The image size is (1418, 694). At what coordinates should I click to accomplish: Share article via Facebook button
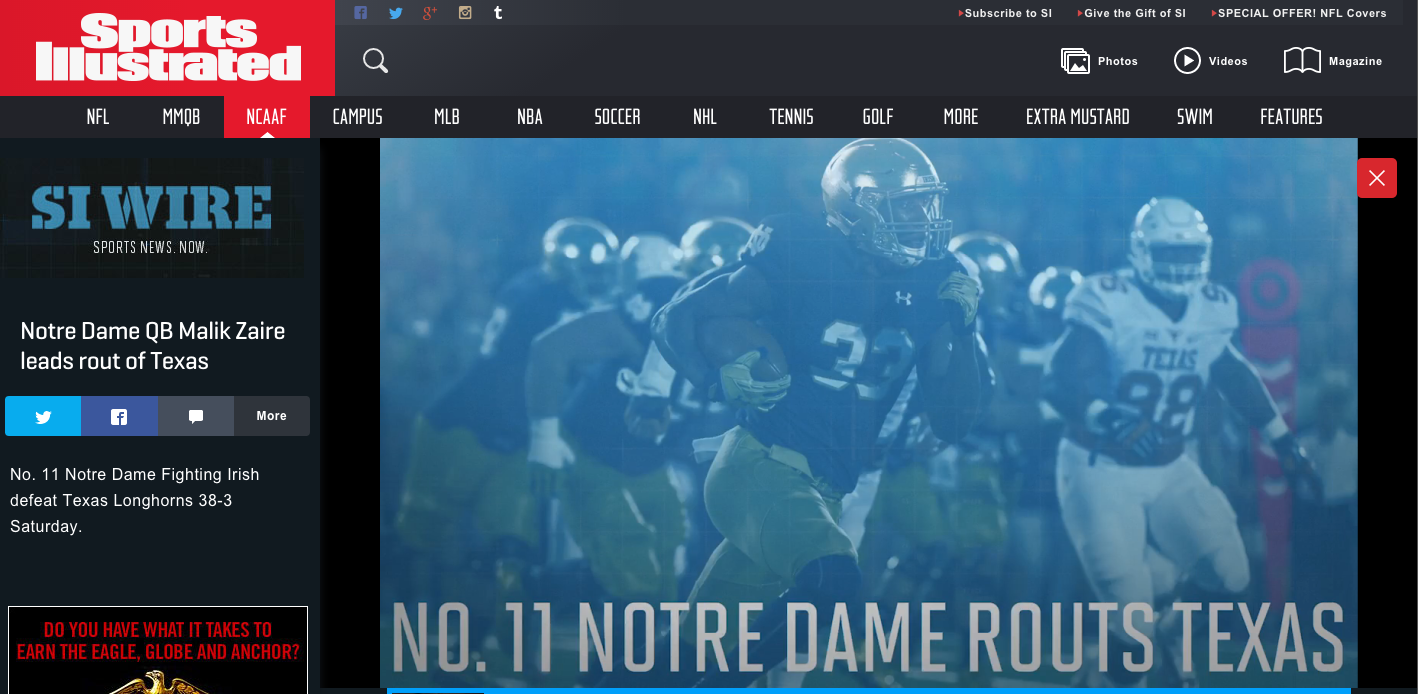click(119, 416)
